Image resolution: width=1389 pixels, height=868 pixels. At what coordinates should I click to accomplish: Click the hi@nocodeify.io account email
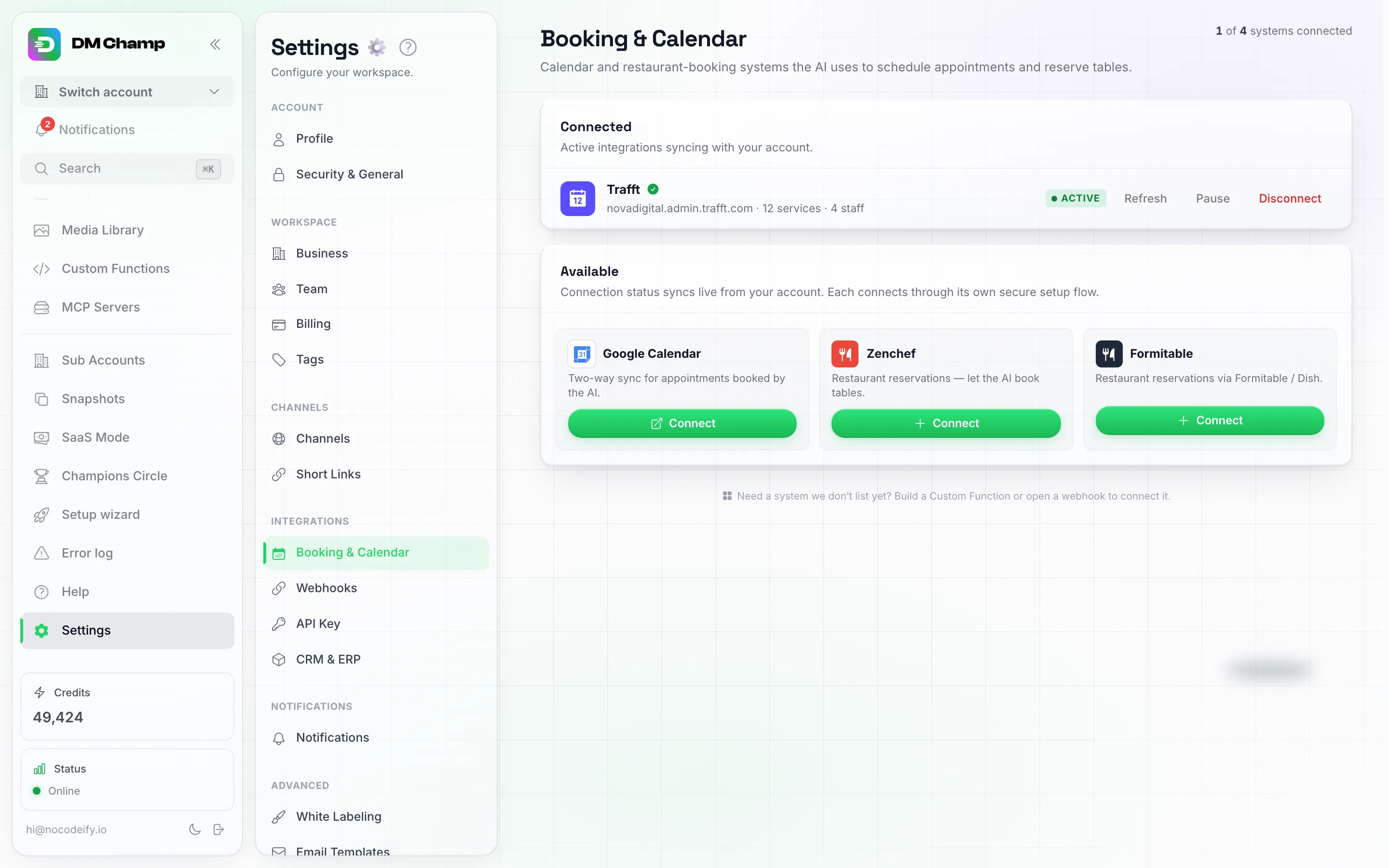[66, 829]
